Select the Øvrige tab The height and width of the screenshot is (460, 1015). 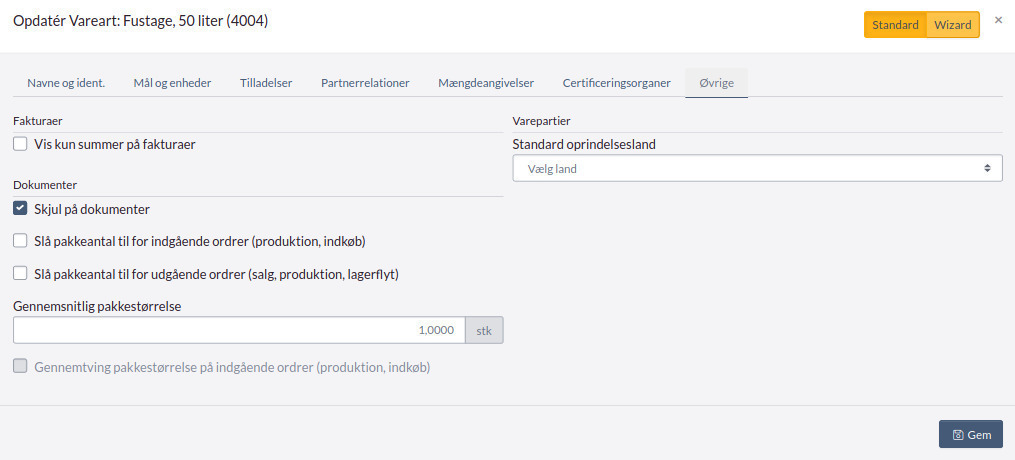click(716, 83)
